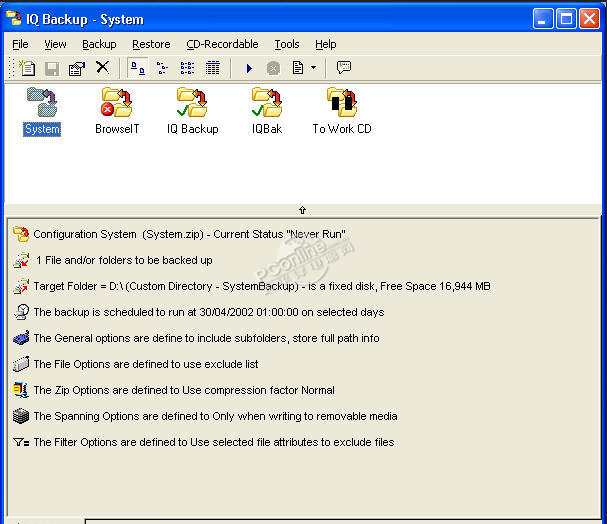Select the IQ Backup configuration icon
The height and width of the screenshot is (524, 607).
click(x=192, y=112)
